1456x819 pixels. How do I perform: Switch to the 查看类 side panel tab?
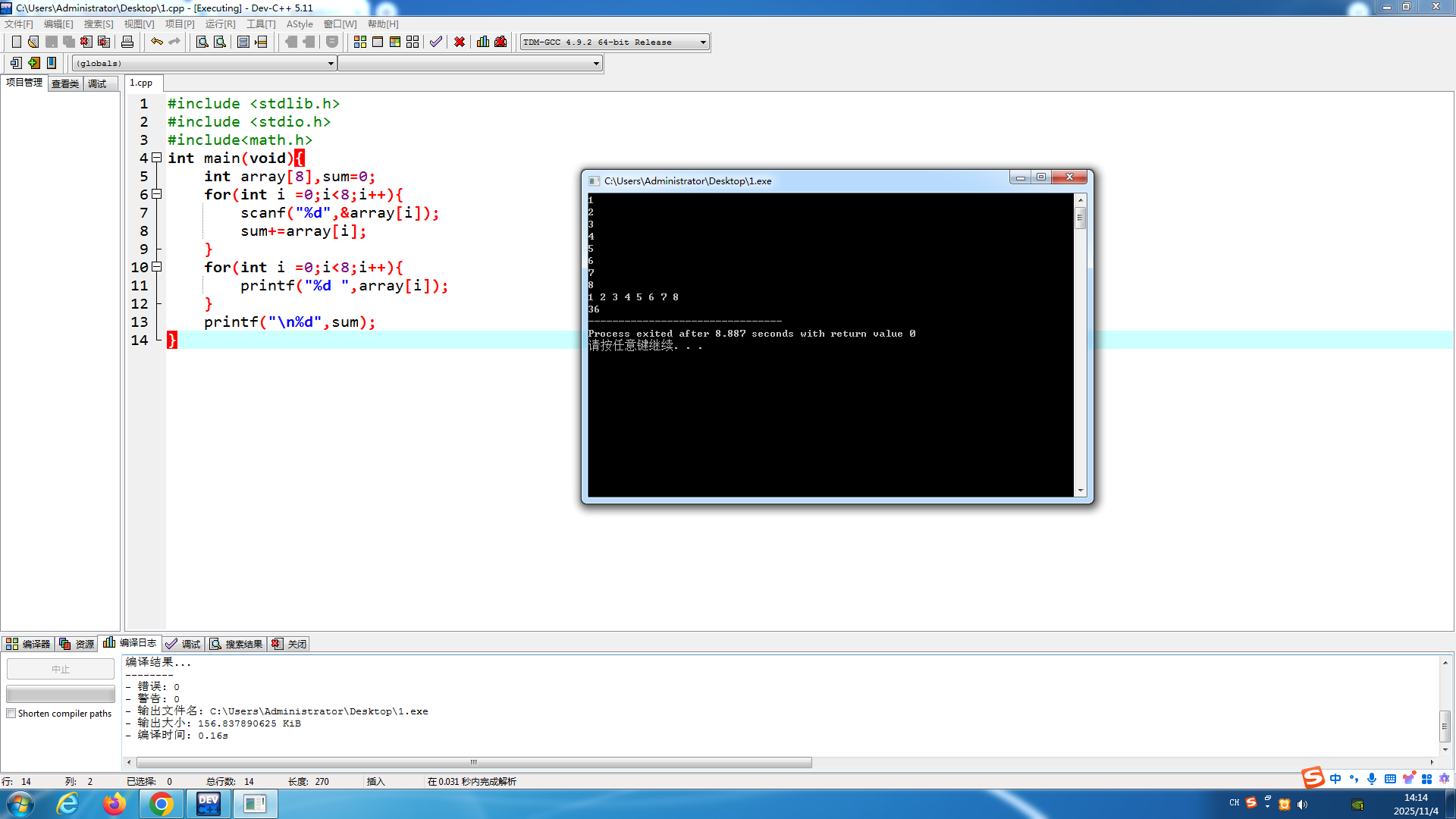click(x=65, y=83)
